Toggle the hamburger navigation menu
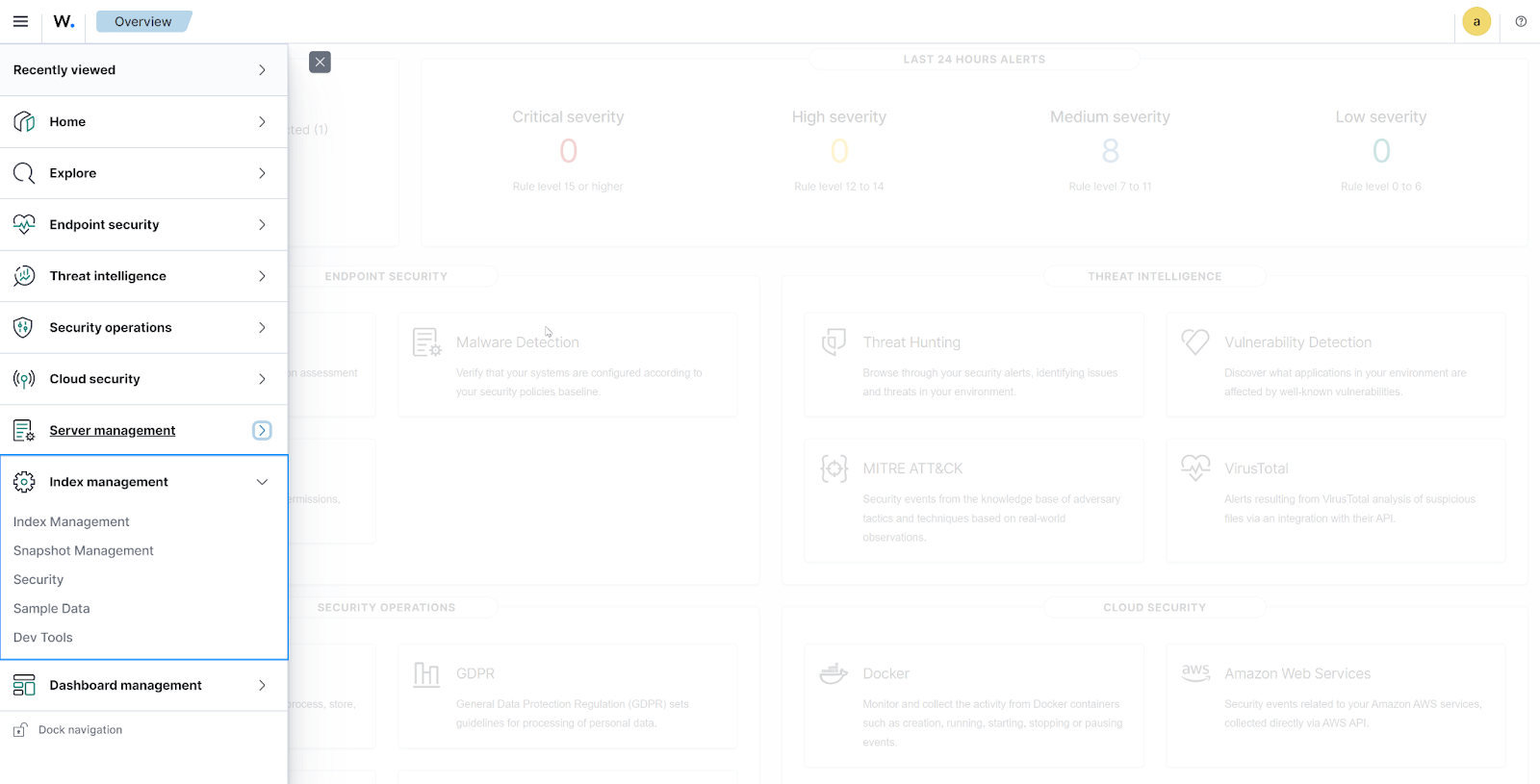1540x784 pixels. click(x=20, y=21)
